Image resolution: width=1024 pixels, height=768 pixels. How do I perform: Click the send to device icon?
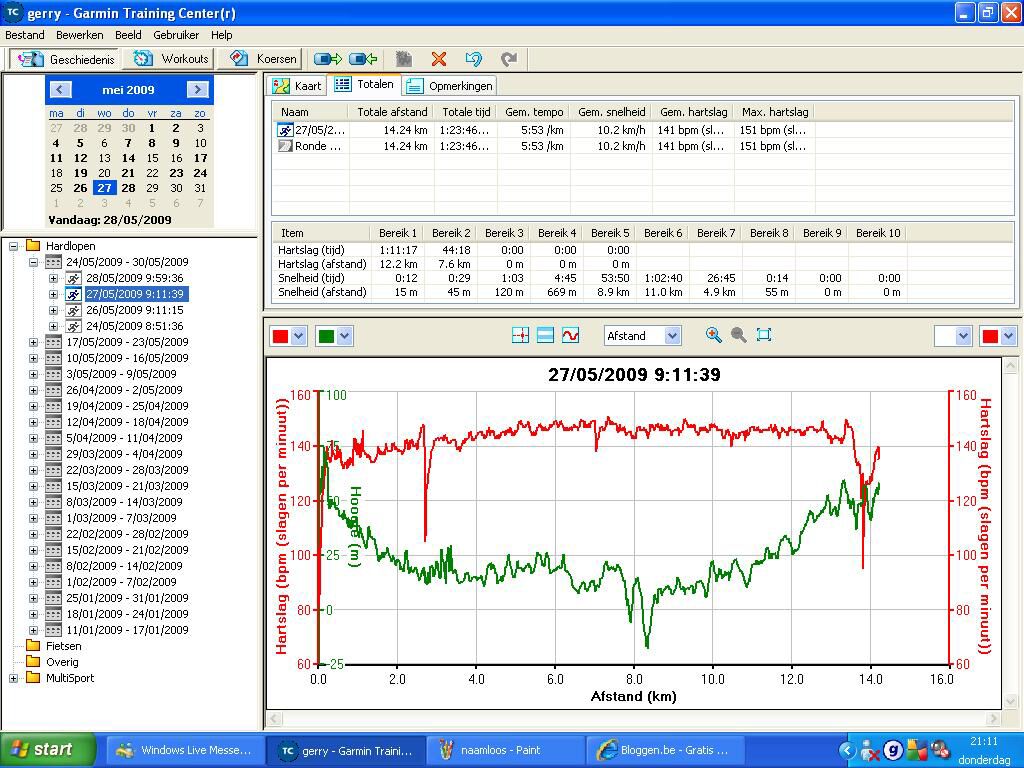click(328, 59)
